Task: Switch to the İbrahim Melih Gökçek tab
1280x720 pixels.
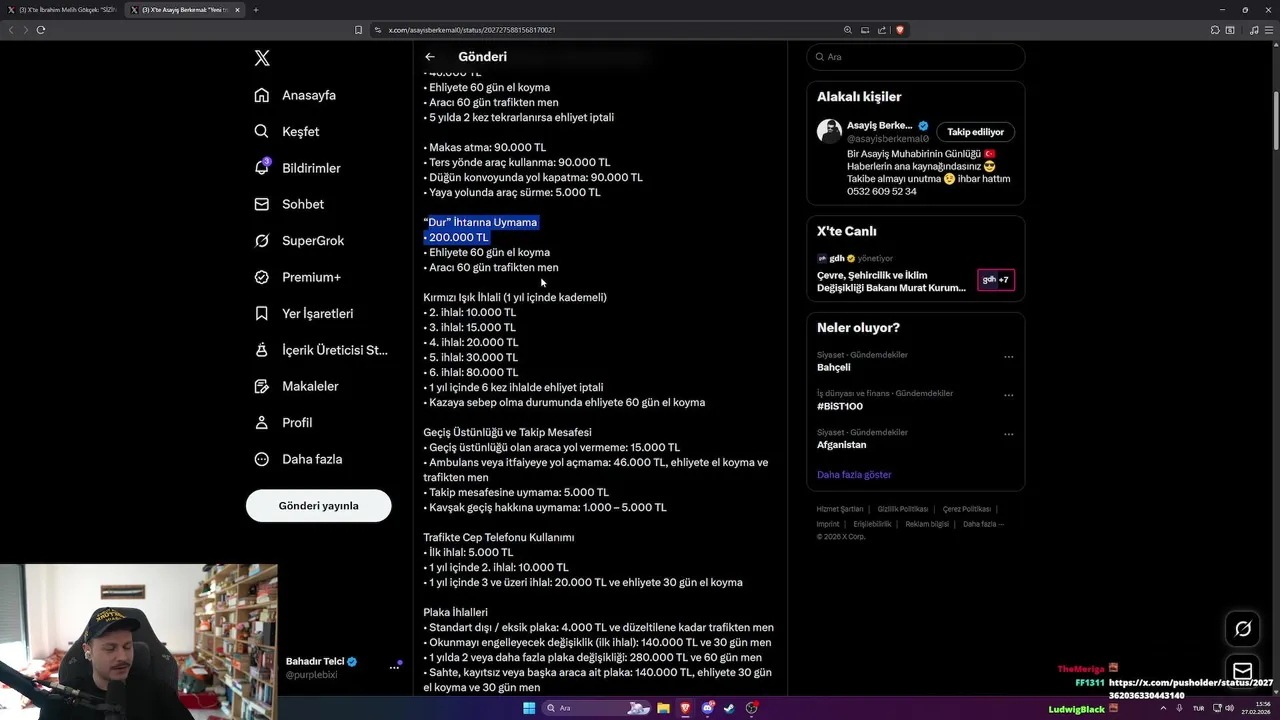Action: (x=62, y=10)
